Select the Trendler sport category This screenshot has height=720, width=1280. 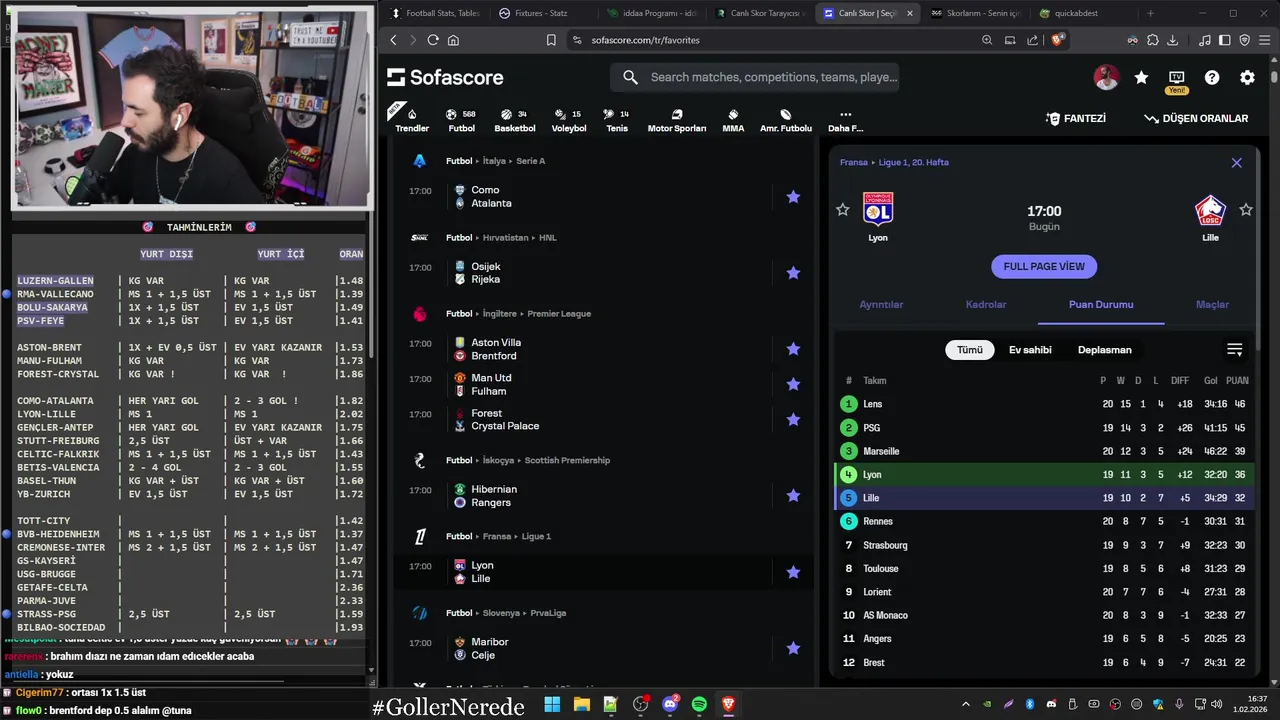point(412,120)
